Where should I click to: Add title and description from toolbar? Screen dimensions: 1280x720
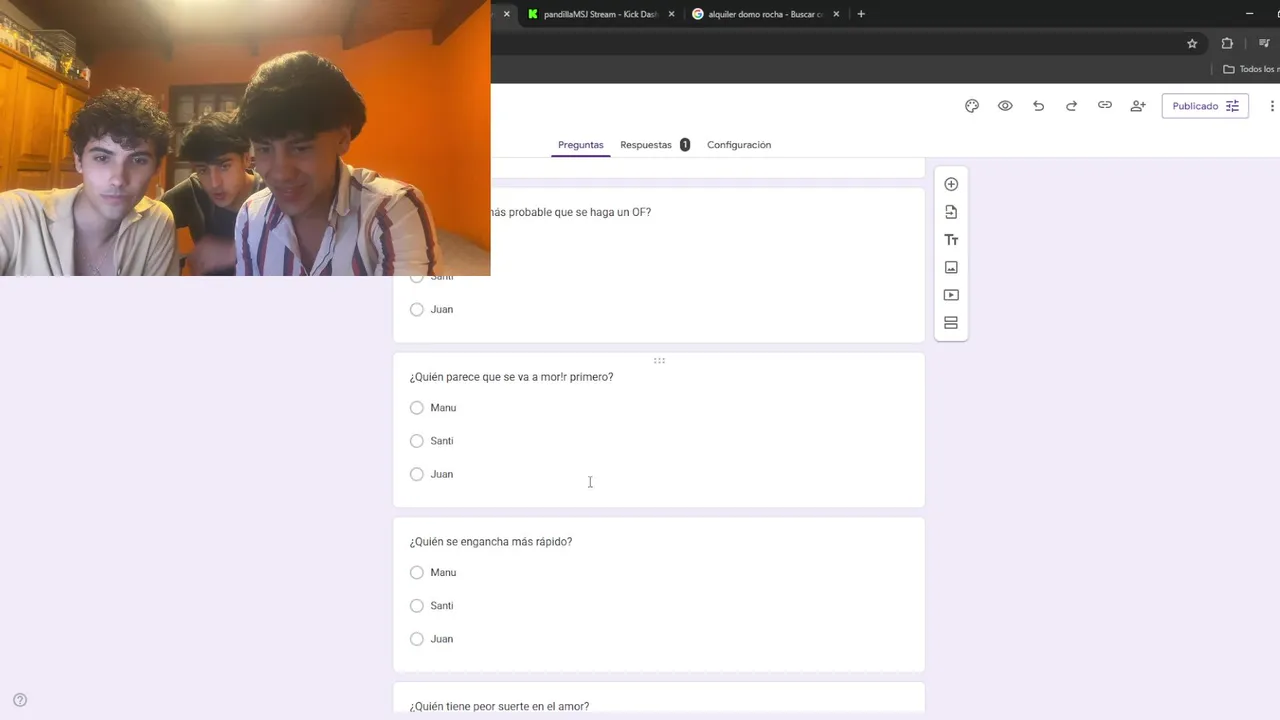951,240
